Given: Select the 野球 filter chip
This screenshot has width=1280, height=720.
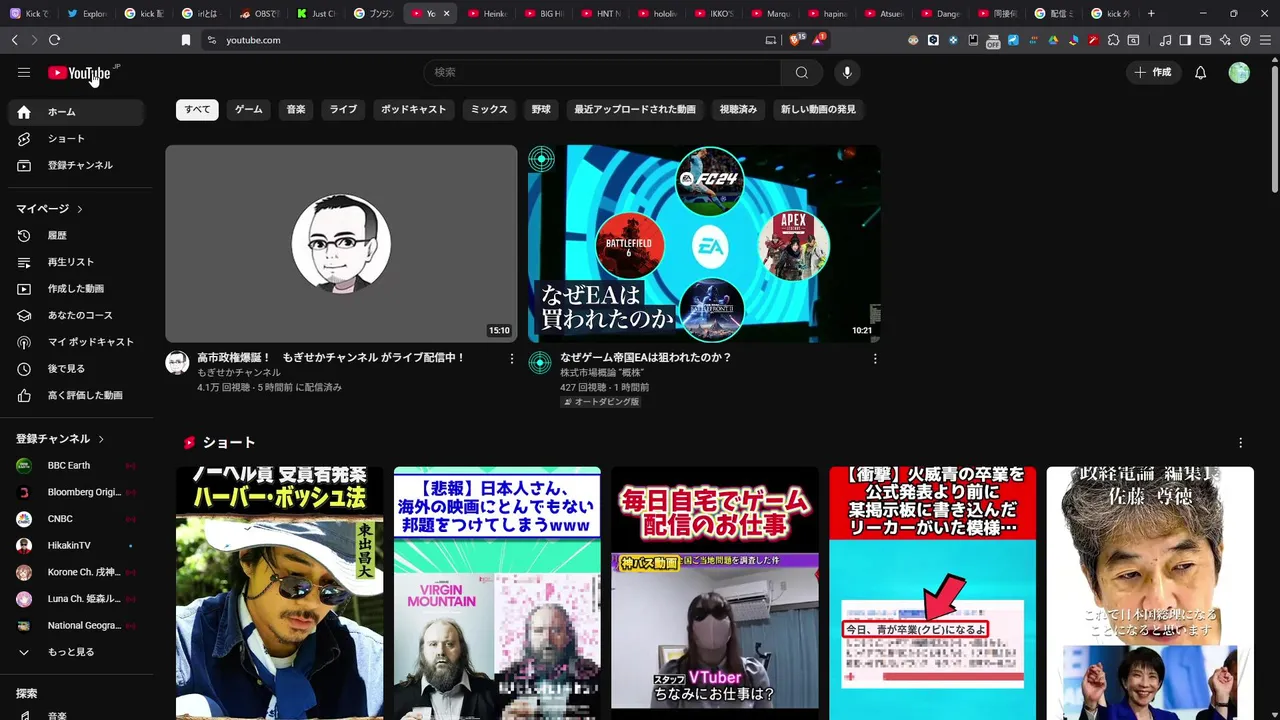Looking at the screenshot, I should point(541,109).
